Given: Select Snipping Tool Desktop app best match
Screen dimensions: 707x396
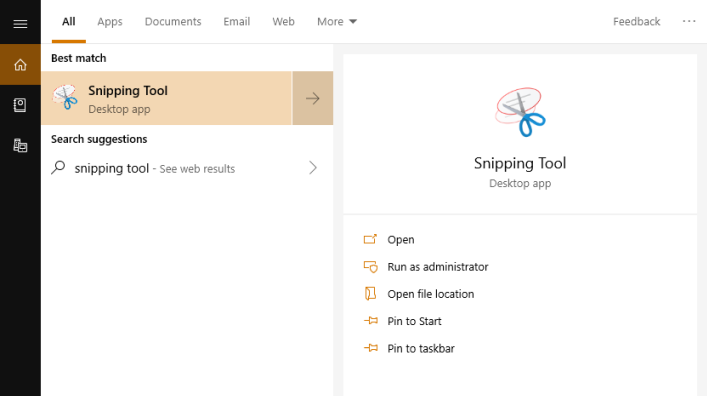Looking at the screenshot, I should 167,98.
